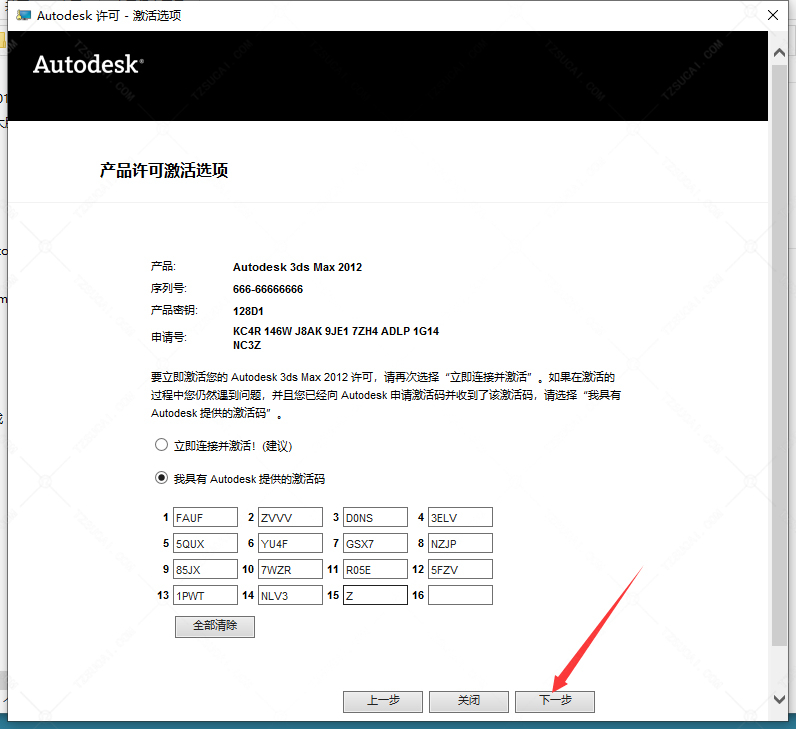This screenshot has height=729, width=796.
Task: Select 'Connect now and activate' radio option
Action: [161, 445]
